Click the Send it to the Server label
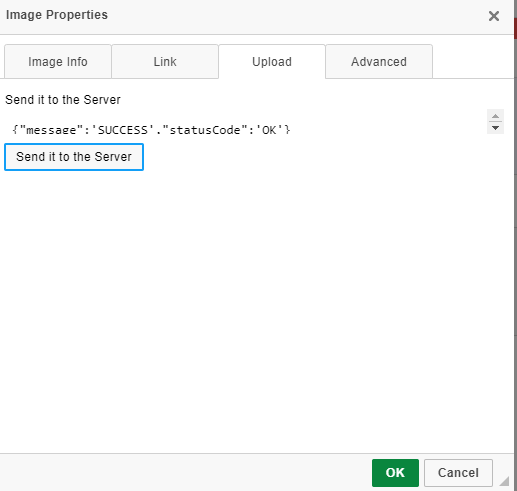This screenshot has width=517, height=491. click(x=63, y=100)
